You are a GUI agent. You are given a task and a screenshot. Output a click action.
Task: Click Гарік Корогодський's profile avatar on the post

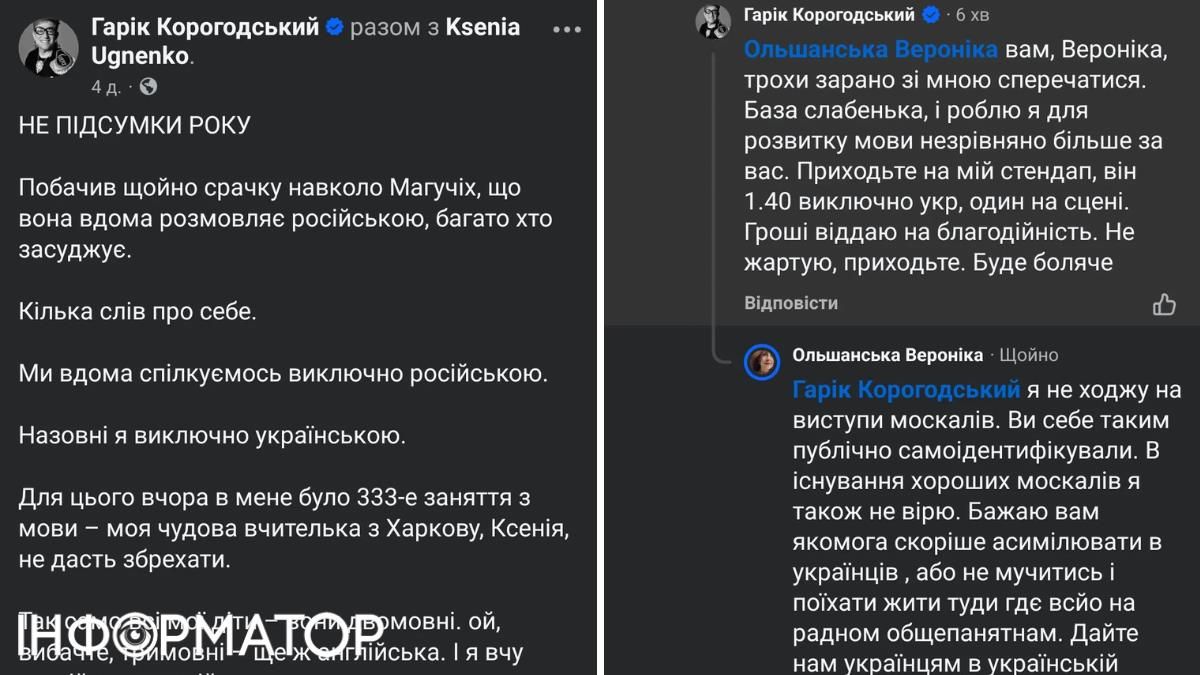[x=48, y=46]
